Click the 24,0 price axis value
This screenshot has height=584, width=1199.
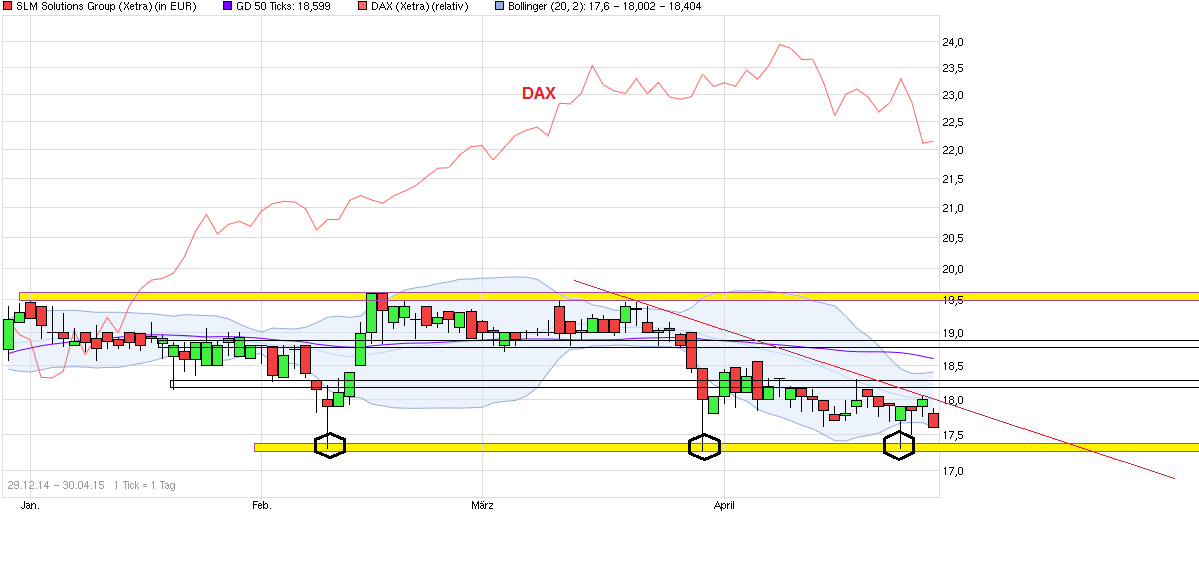pos(954,42)
